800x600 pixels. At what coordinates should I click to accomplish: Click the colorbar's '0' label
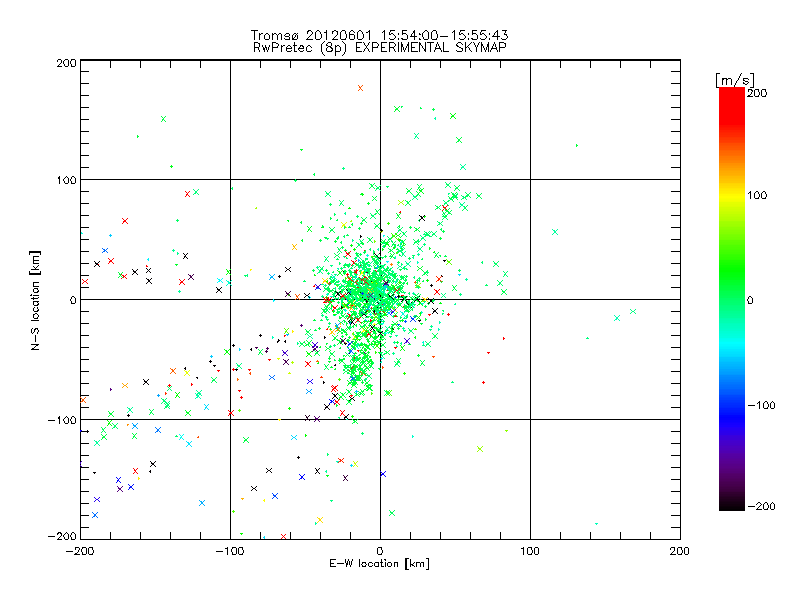click(x=750, y=300)
